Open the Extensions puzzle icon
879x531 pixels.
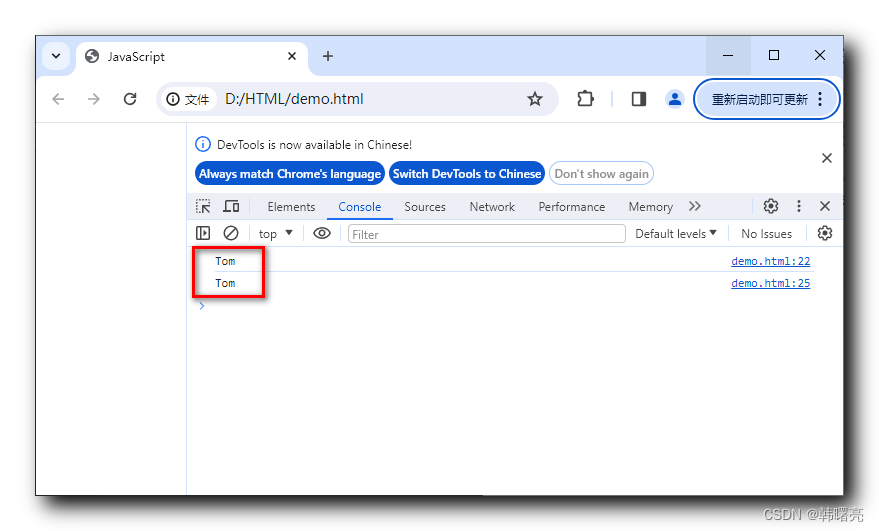click(x=585, y=99)
